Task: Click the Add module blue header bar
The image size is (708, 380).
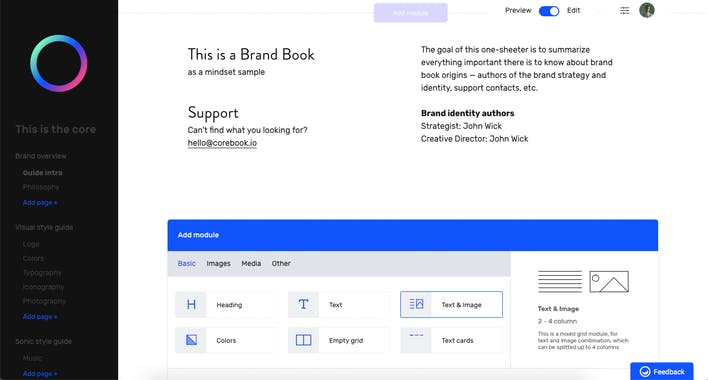Action: (412, 235)
